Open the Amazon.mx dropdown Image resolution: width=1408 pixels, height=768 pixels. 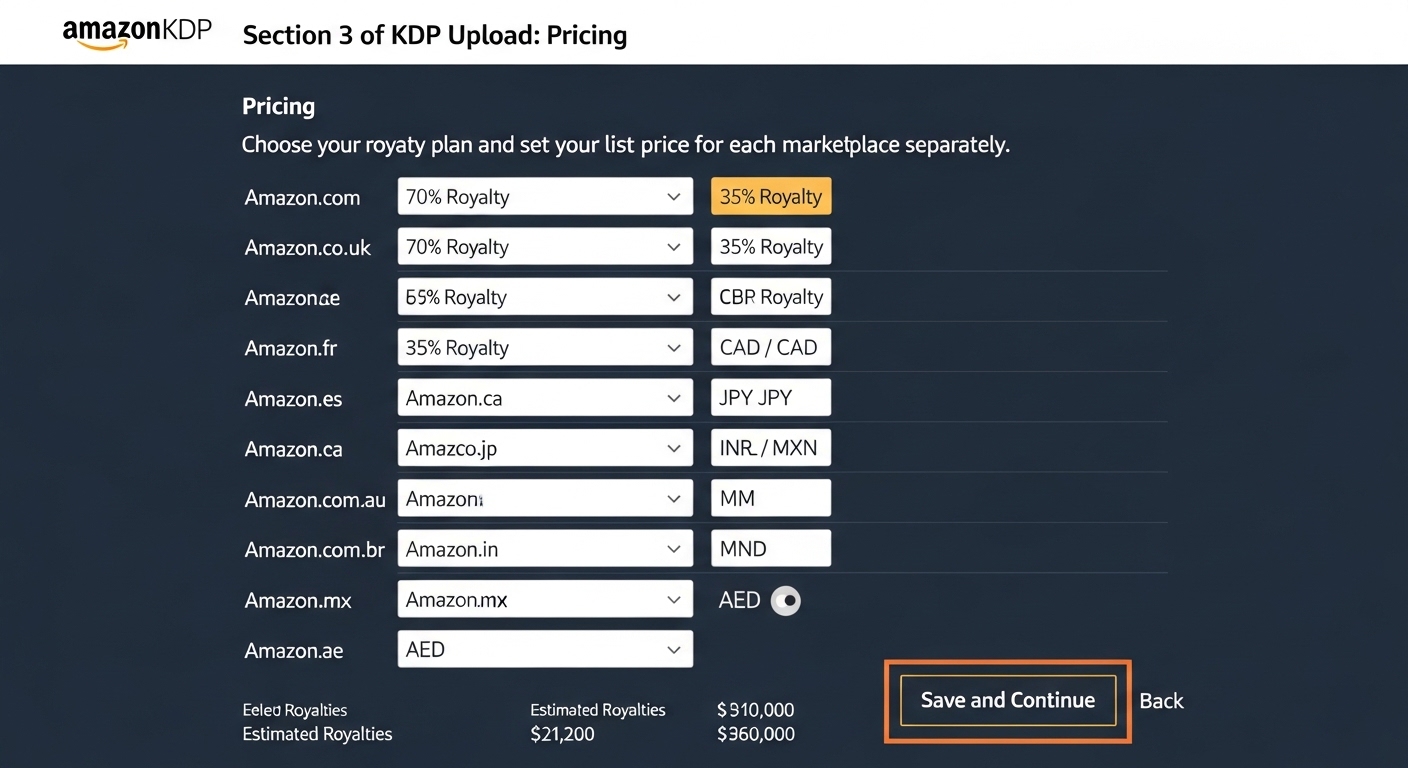coord(545,599)
